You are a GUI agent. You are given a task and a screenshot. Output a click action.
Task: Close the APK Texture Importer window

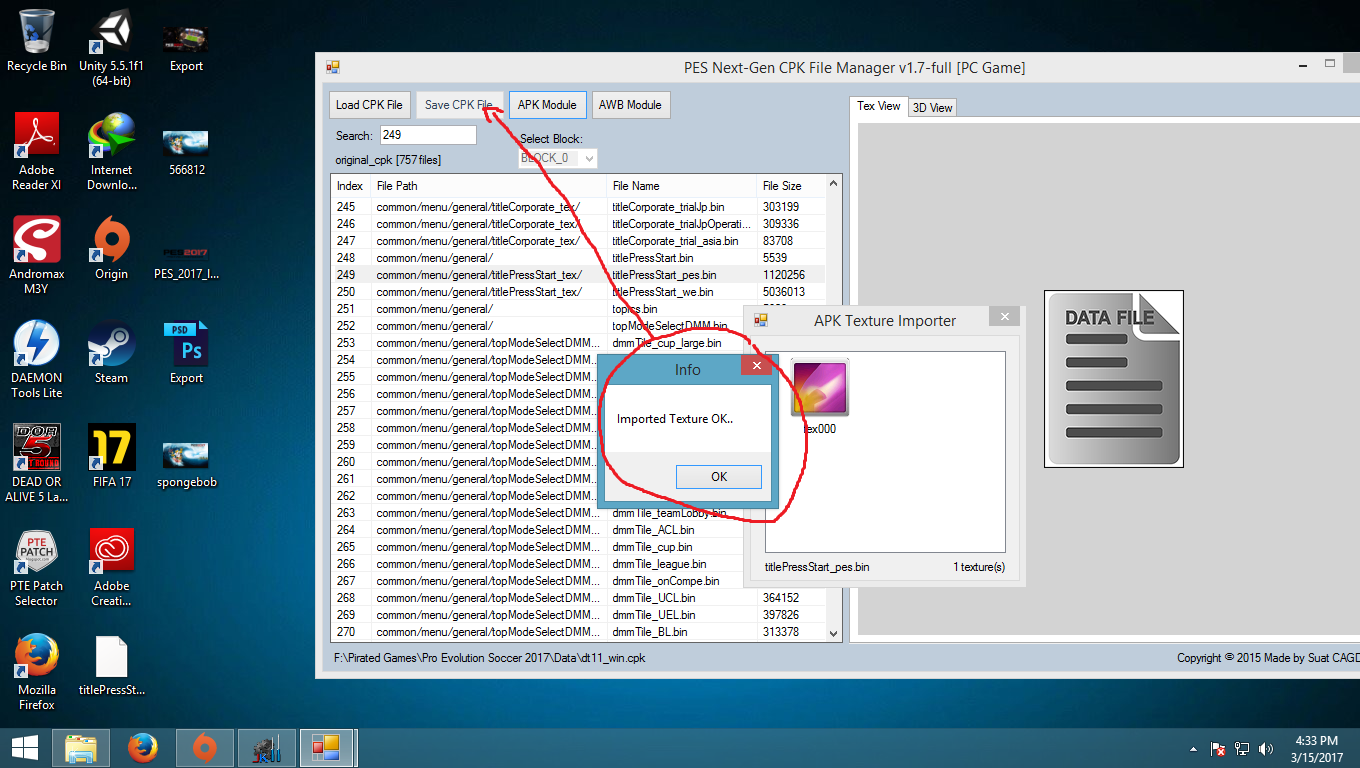click(x=1004, y=317)
